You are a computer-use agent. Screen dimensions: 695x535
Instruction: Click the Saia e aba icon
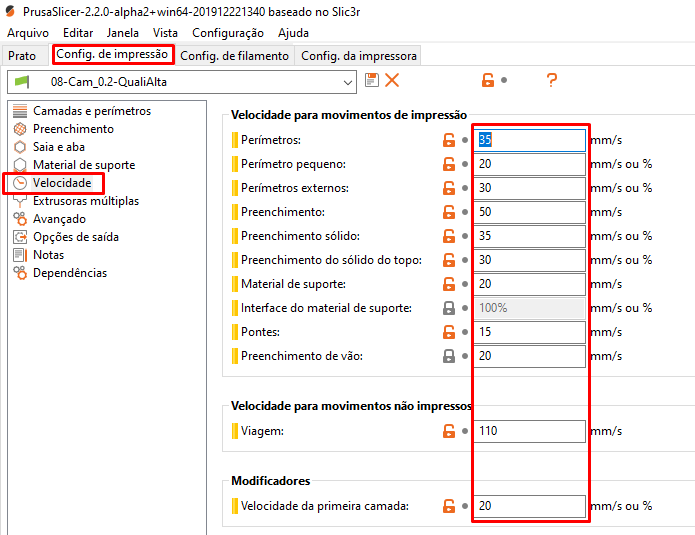[20, 147]
